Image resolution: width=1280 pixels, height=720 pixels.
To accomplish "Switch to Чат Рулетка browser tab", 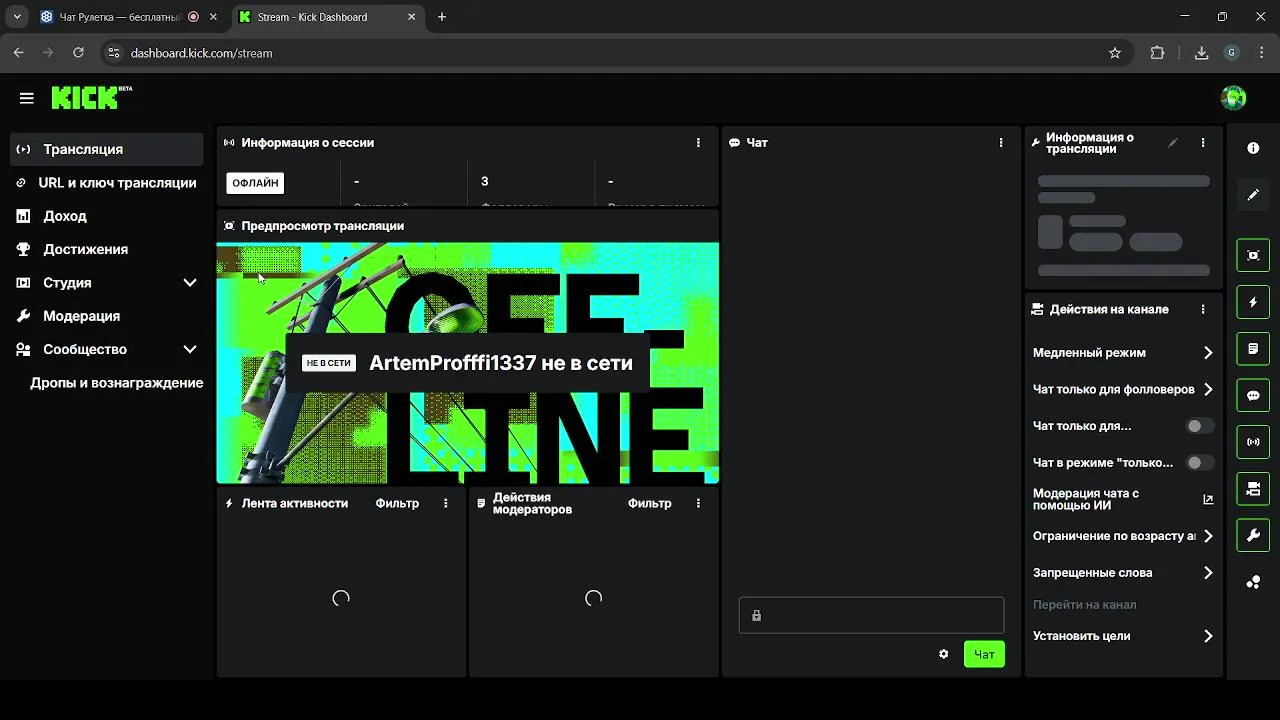I will 120,17.
